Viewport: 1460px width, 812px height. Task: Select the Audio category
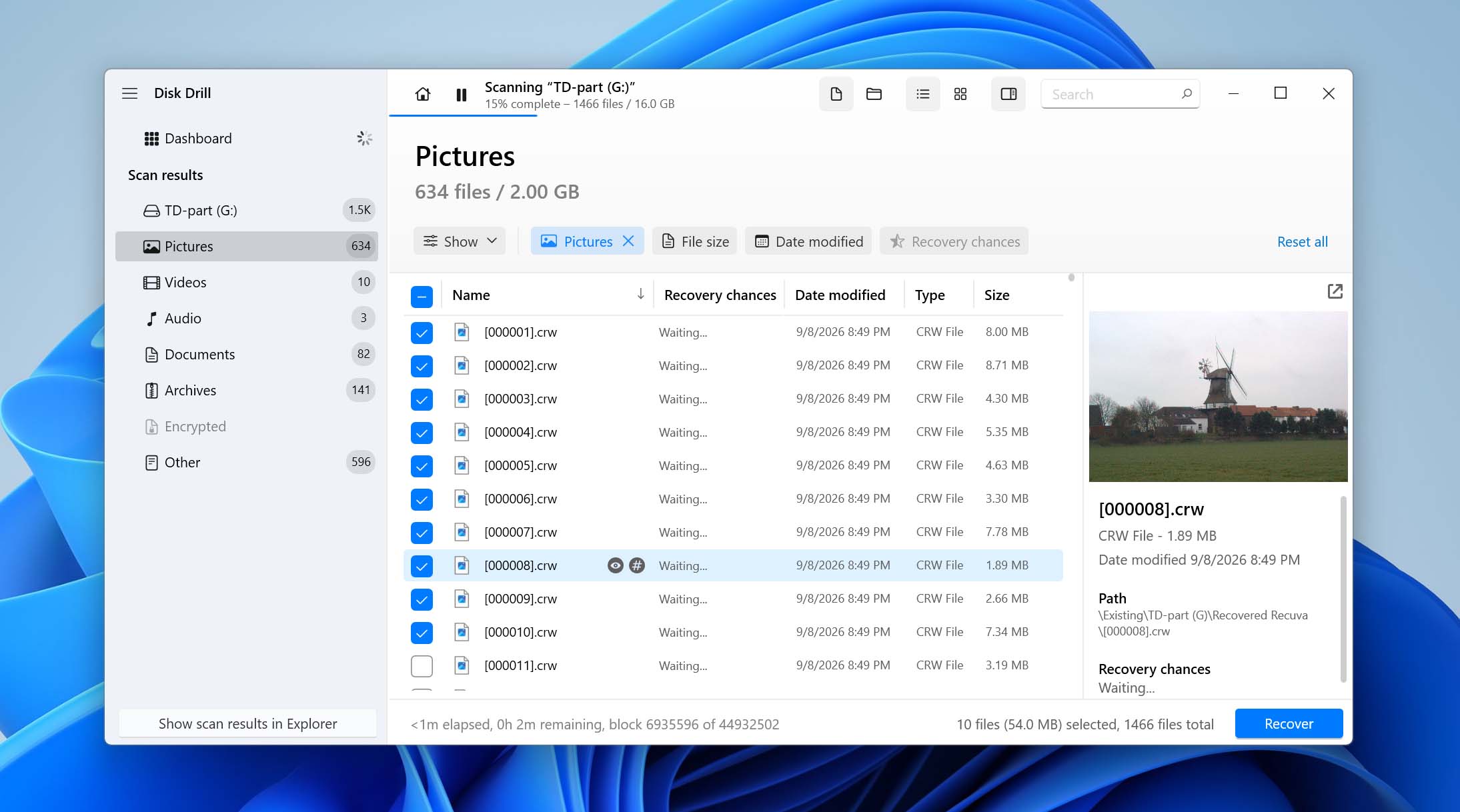coord(246,319)
